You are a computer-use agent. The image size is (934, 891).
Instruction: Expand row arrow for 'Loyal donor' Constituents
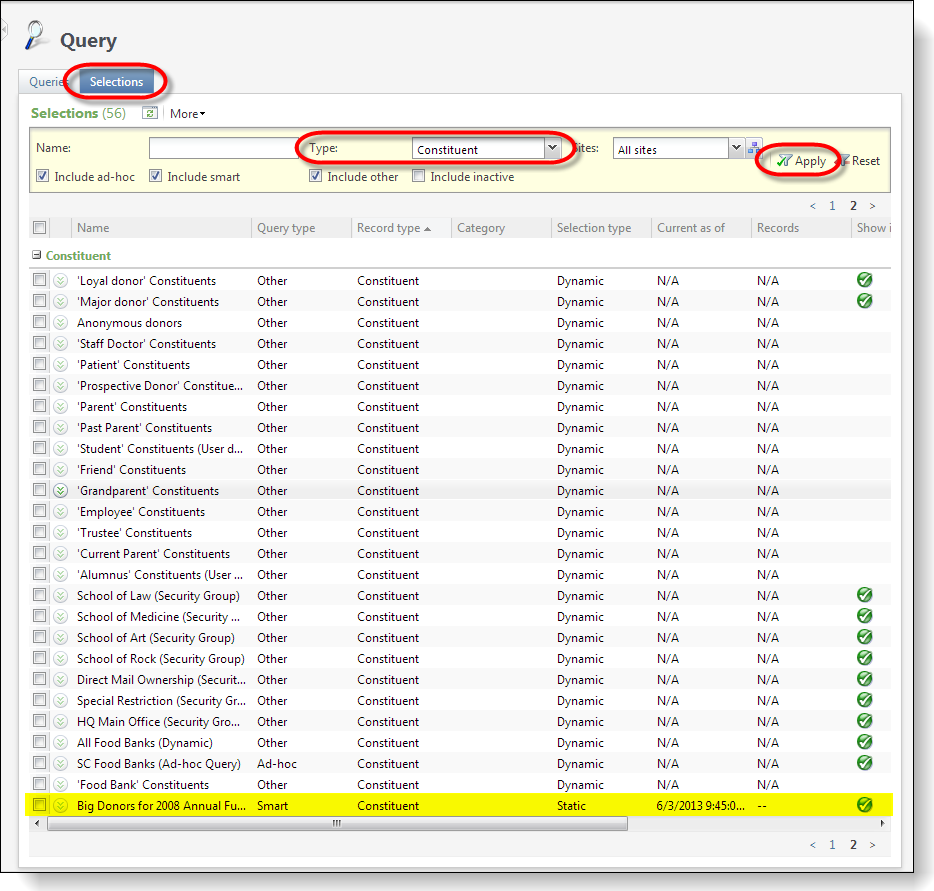[60, 281]
